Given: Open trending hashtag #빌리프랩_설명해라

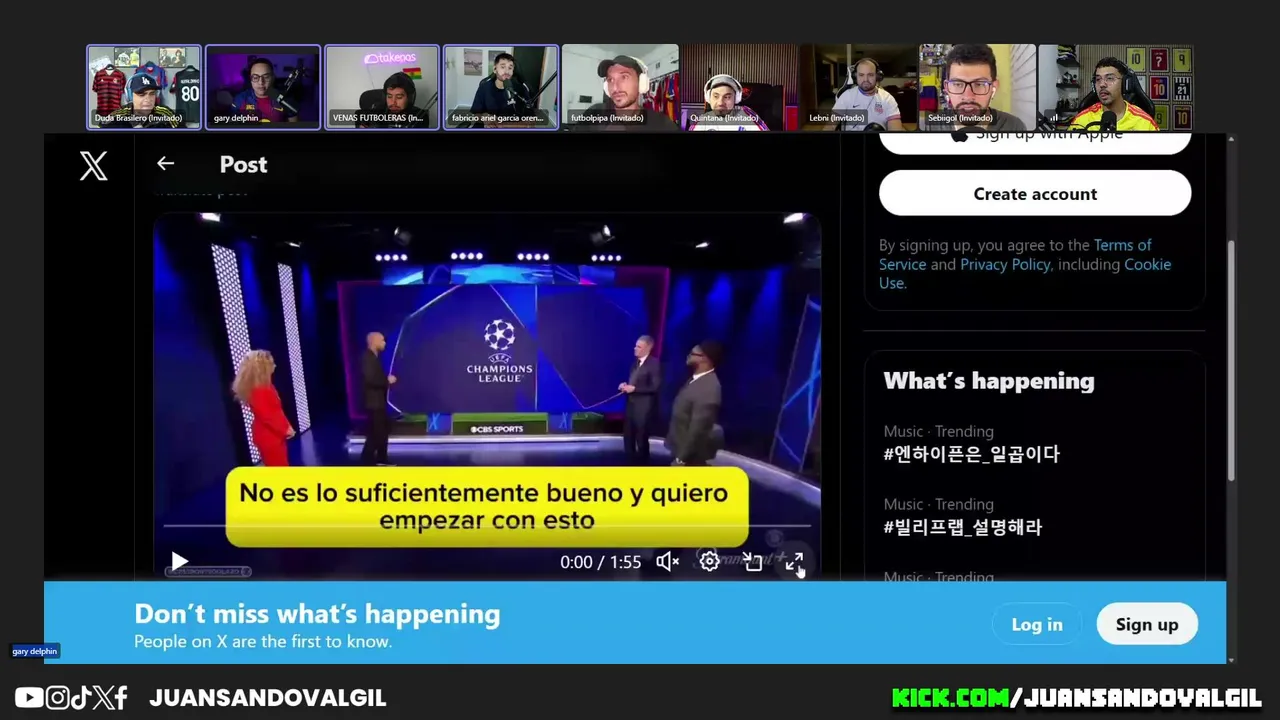Looking at the screenshot, I should coord(962,527).
